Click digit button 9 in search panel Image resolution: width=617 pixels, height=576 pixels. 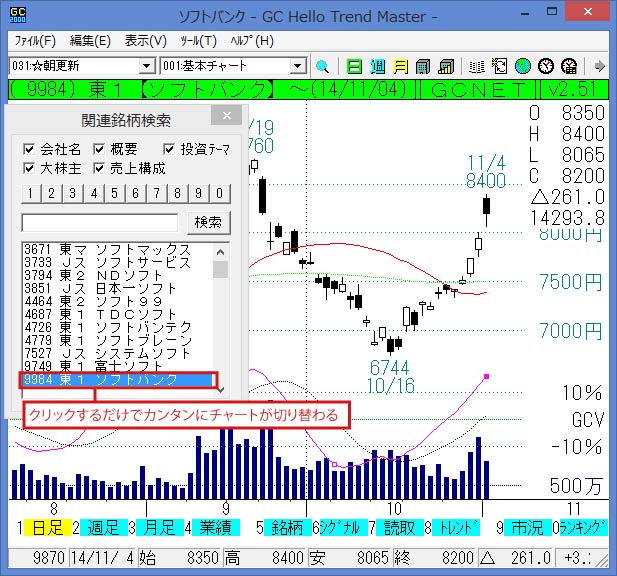pyautogui.click(x=198, y=193)
